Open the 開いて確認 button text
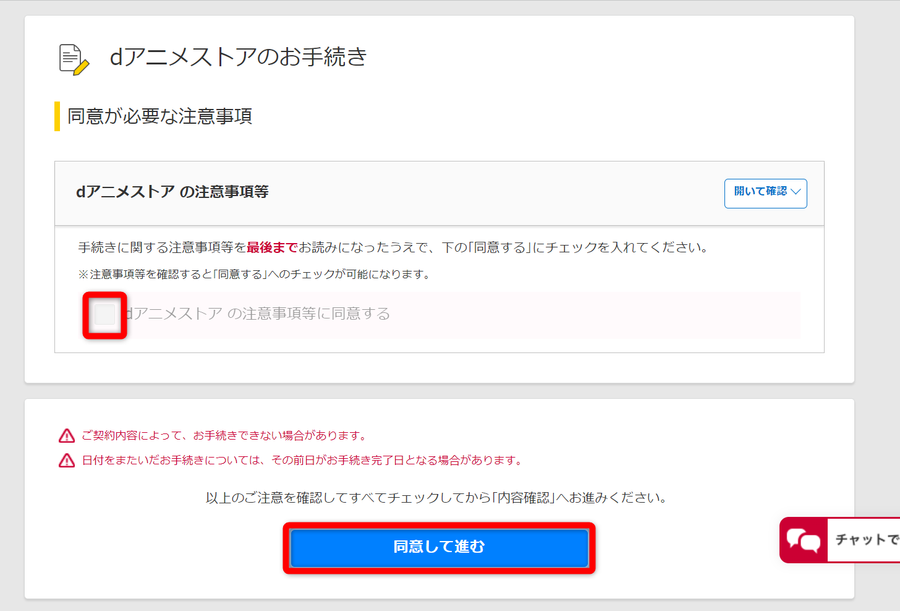The image size is (900, 611). click(761, 191)
